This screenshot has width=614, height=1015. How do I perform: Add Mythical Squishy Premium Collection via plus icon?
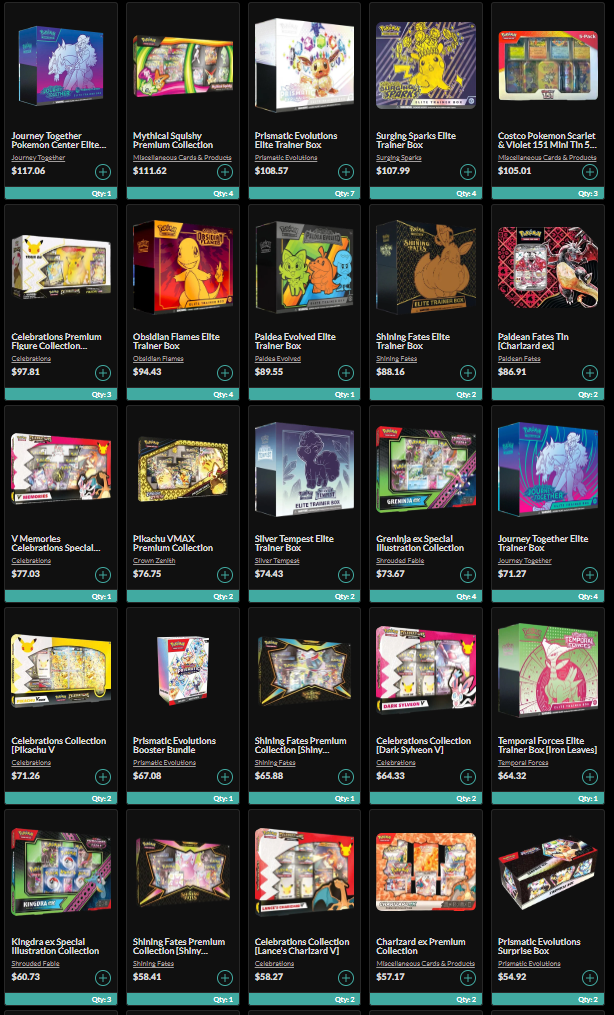pos(225,172)
